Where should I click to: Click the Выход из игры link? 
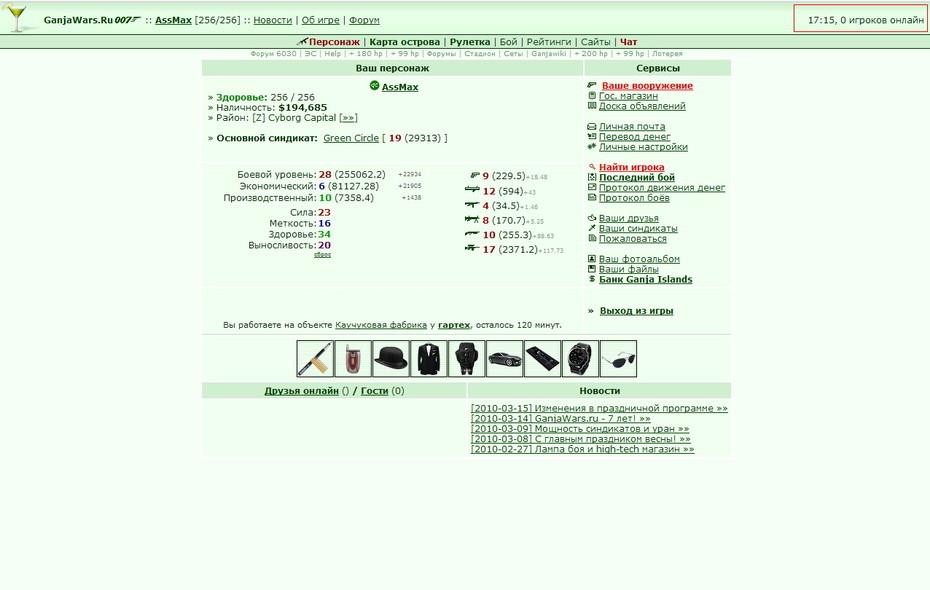[x=636, y=311]
